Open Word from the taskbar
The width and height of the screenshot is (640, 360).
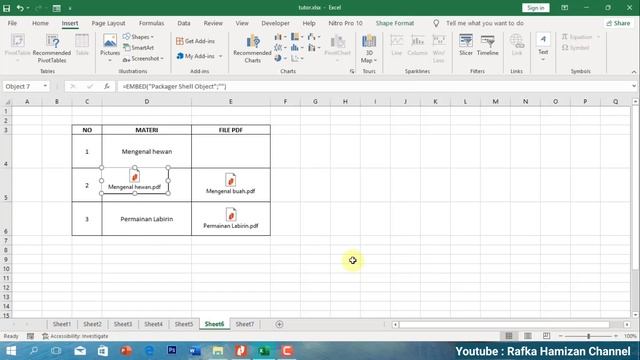coord(195,351)
